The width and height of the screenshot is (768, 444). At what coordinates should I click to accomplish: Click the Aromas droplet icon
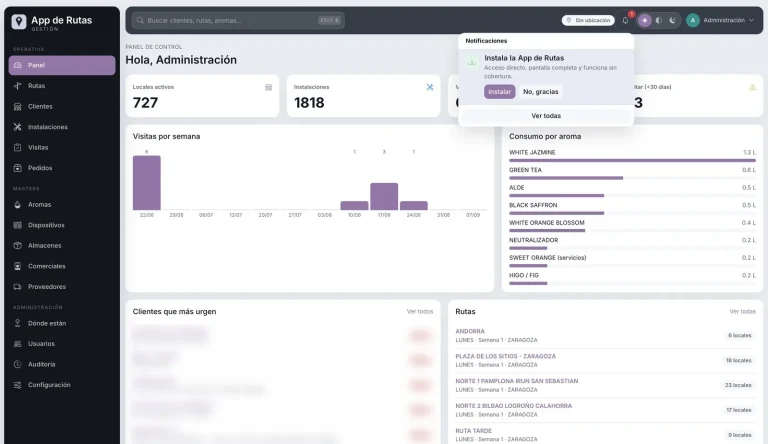tap(18, 205)
